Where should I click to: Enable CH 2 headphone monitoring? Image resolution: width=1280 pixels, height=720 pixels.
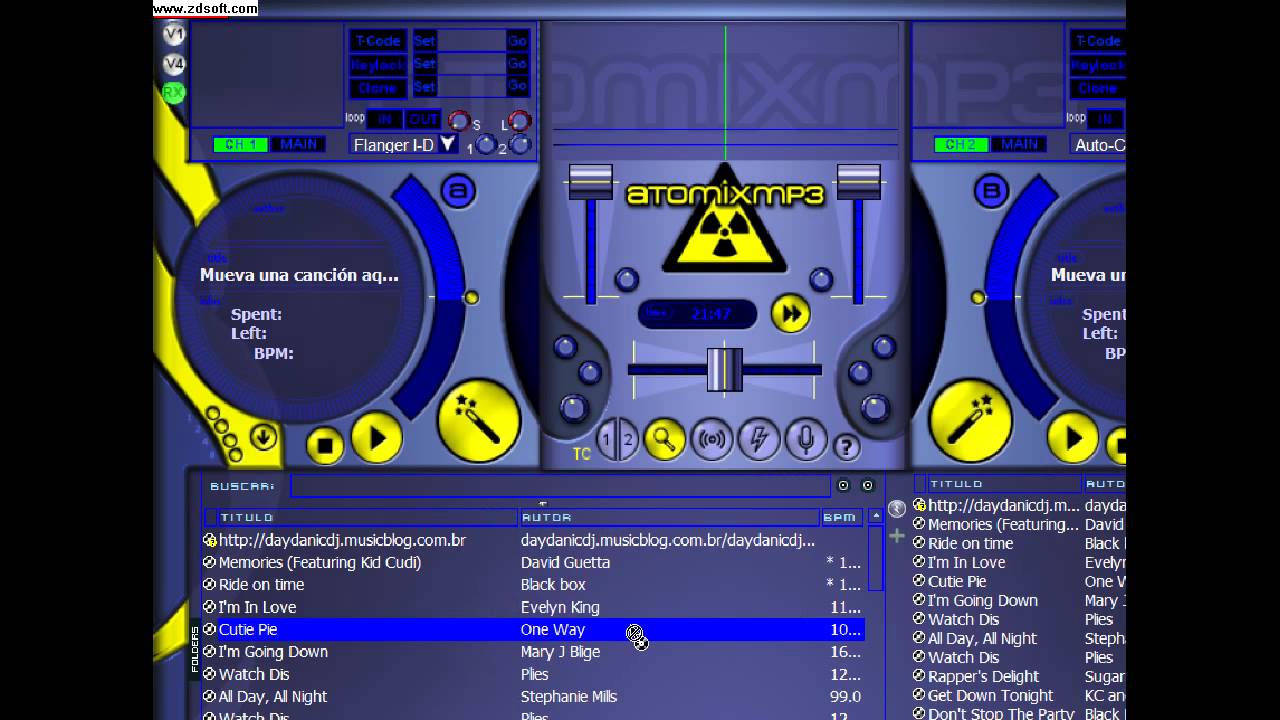[961, 144]
